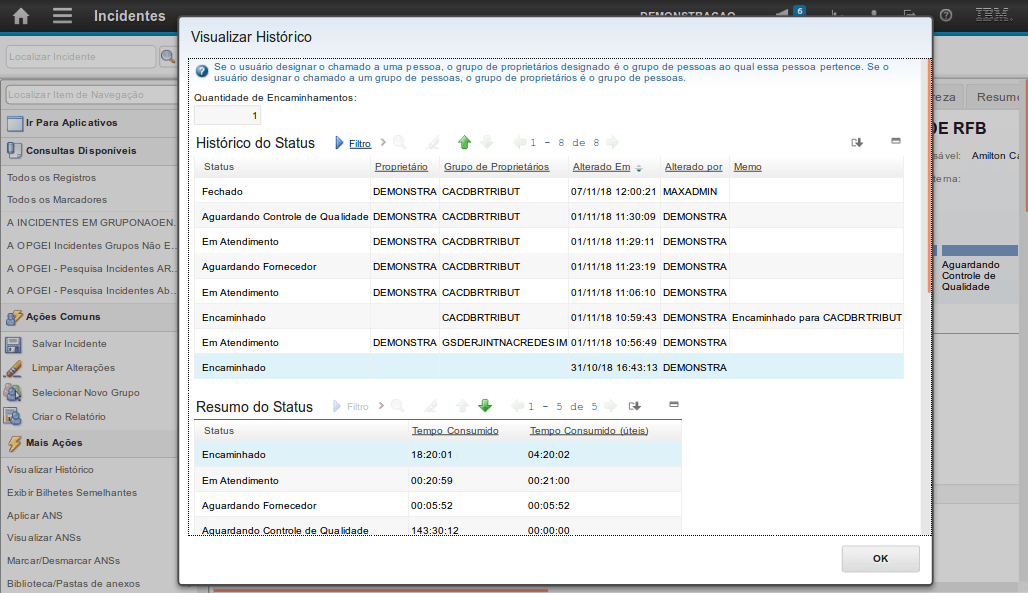
Task: Go to the home start center icon
Action: pos(21,16)
